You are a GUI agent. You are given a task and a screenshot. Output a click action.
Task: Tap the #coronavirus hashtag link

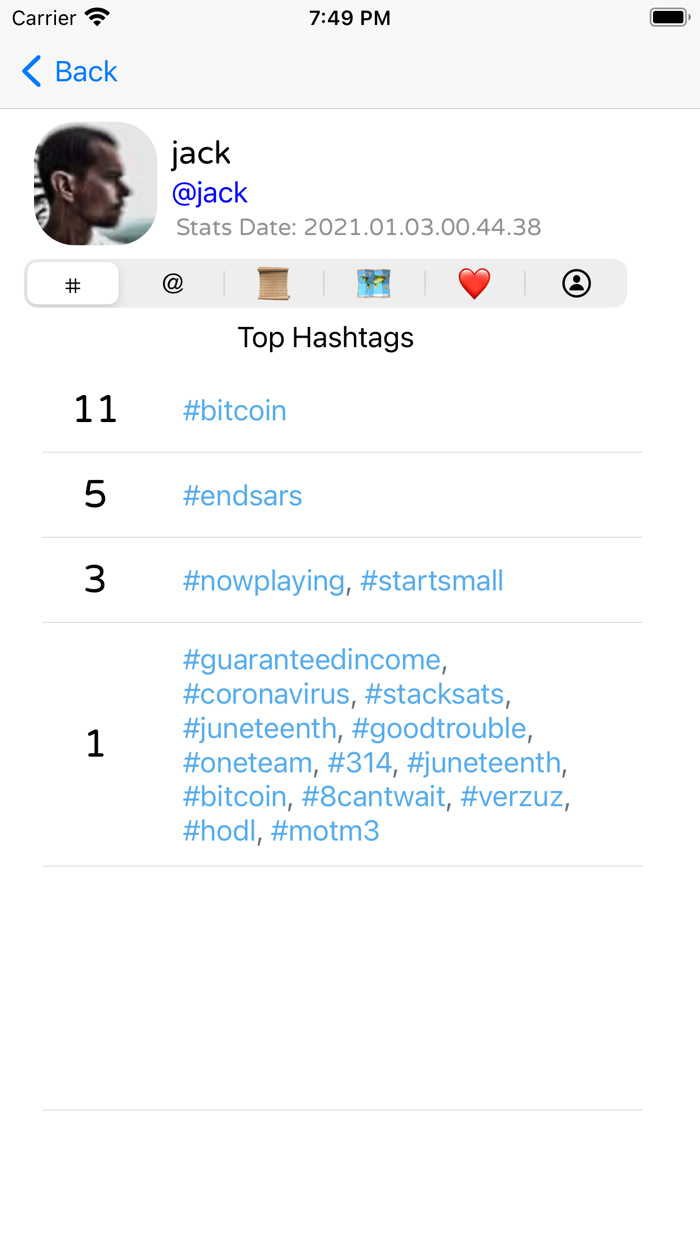click(x=266, y=694)
